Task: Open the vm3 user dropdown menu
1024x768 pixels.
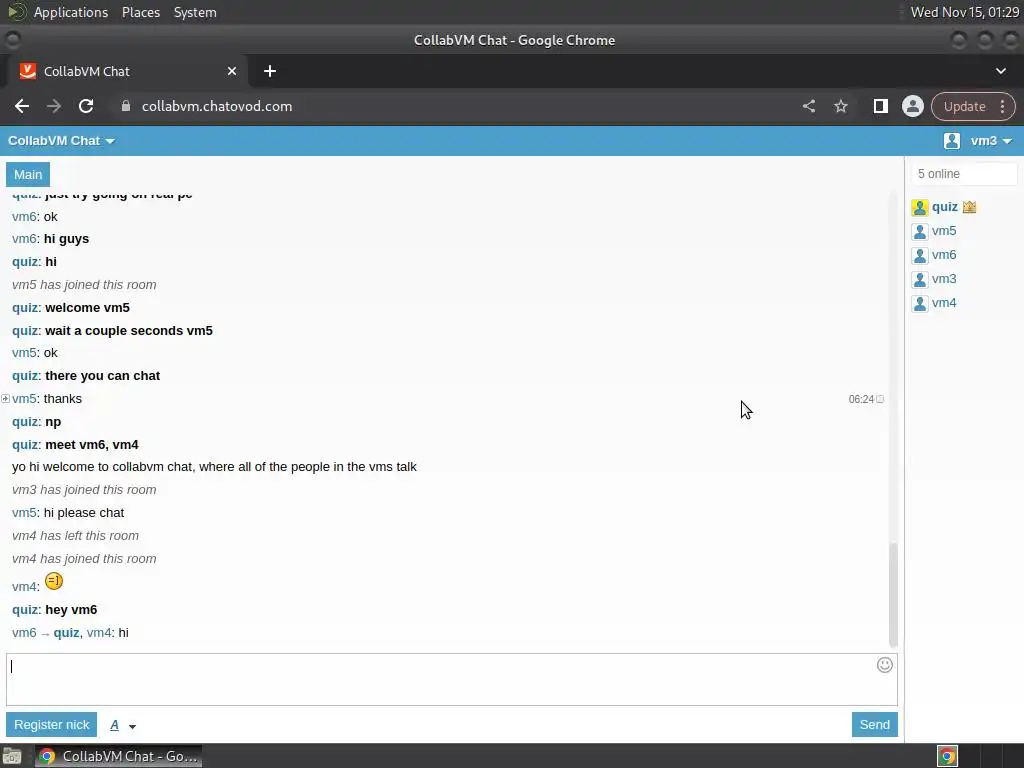Action: [x=991, y=141]
